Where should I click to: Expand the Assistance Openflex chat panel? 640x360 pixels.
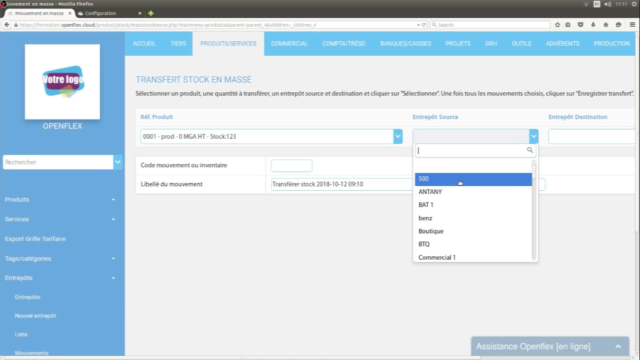(550, 347)
